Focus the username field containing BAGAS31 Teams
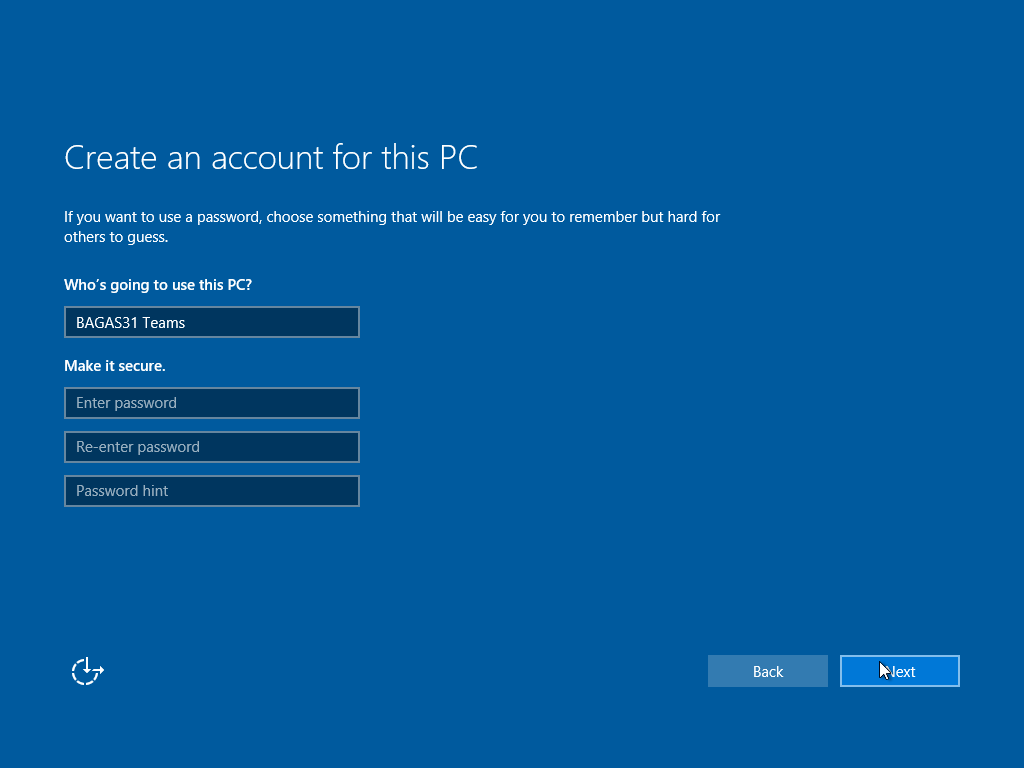This screenshot has width=1024, height=768. [212, 322]
